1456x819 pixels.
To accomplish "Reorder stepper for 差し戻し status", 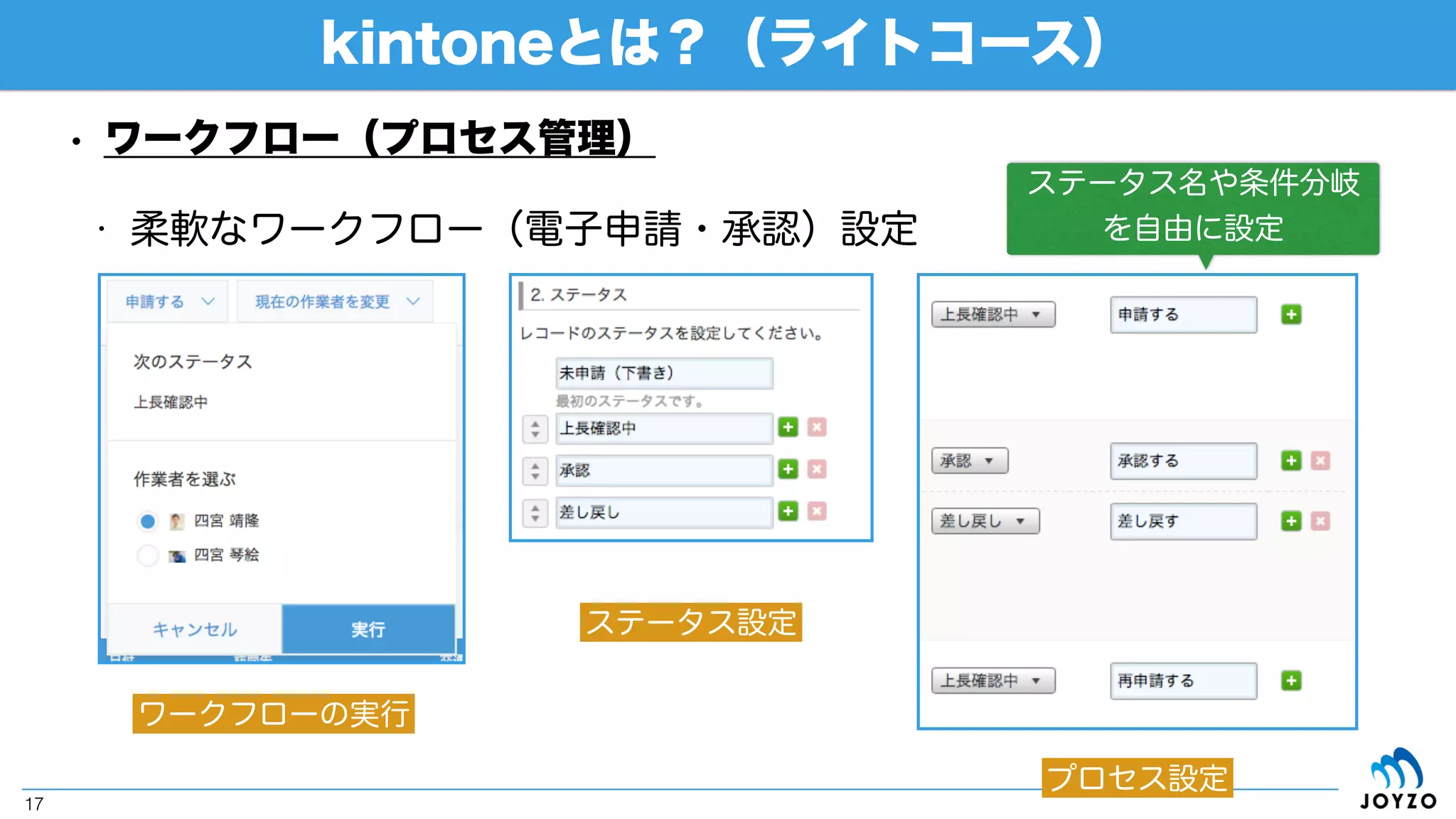I will click(535, 513).
